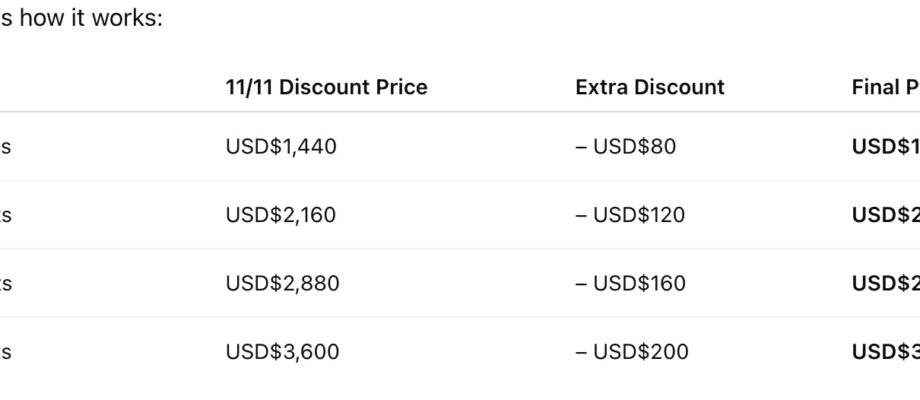Click first-column cell in the USD$3,600 row
Screen dimensions: 920x400
(x=6, y=352)
